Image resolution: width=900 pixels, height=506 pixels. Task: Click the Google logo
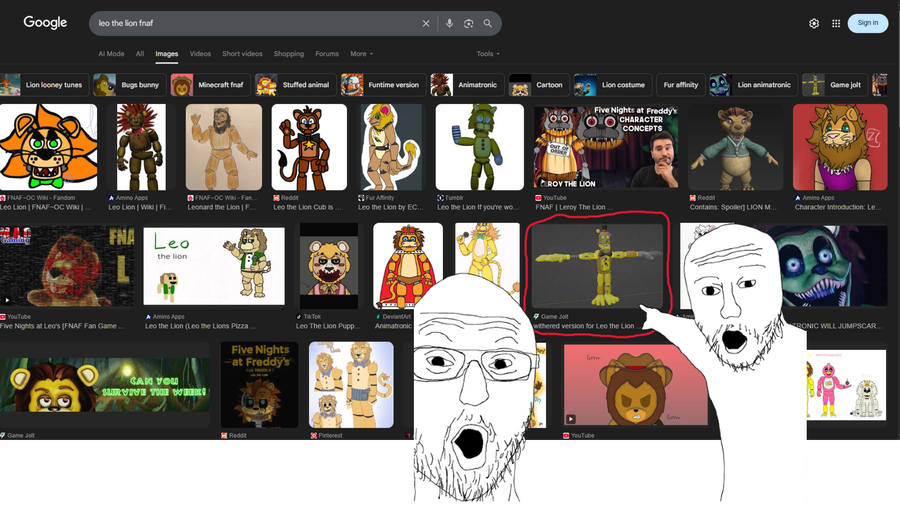pyautogui.click(x=45, y=23)
